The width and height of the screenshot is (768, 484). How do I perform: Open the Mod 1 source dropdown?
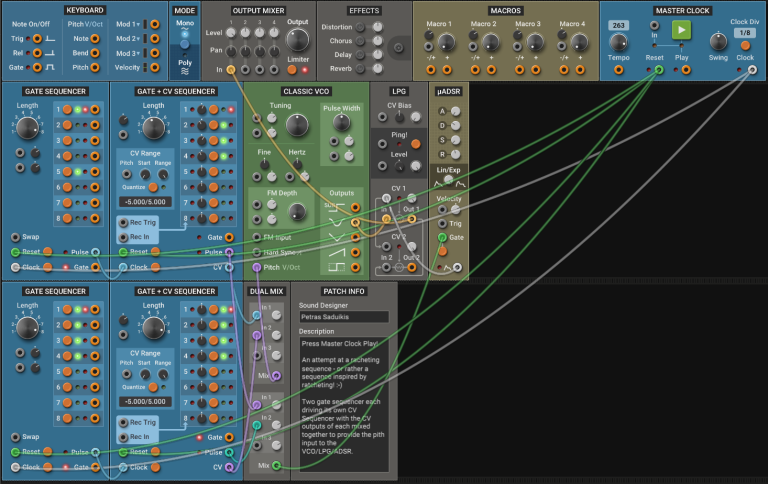[128, 24]
